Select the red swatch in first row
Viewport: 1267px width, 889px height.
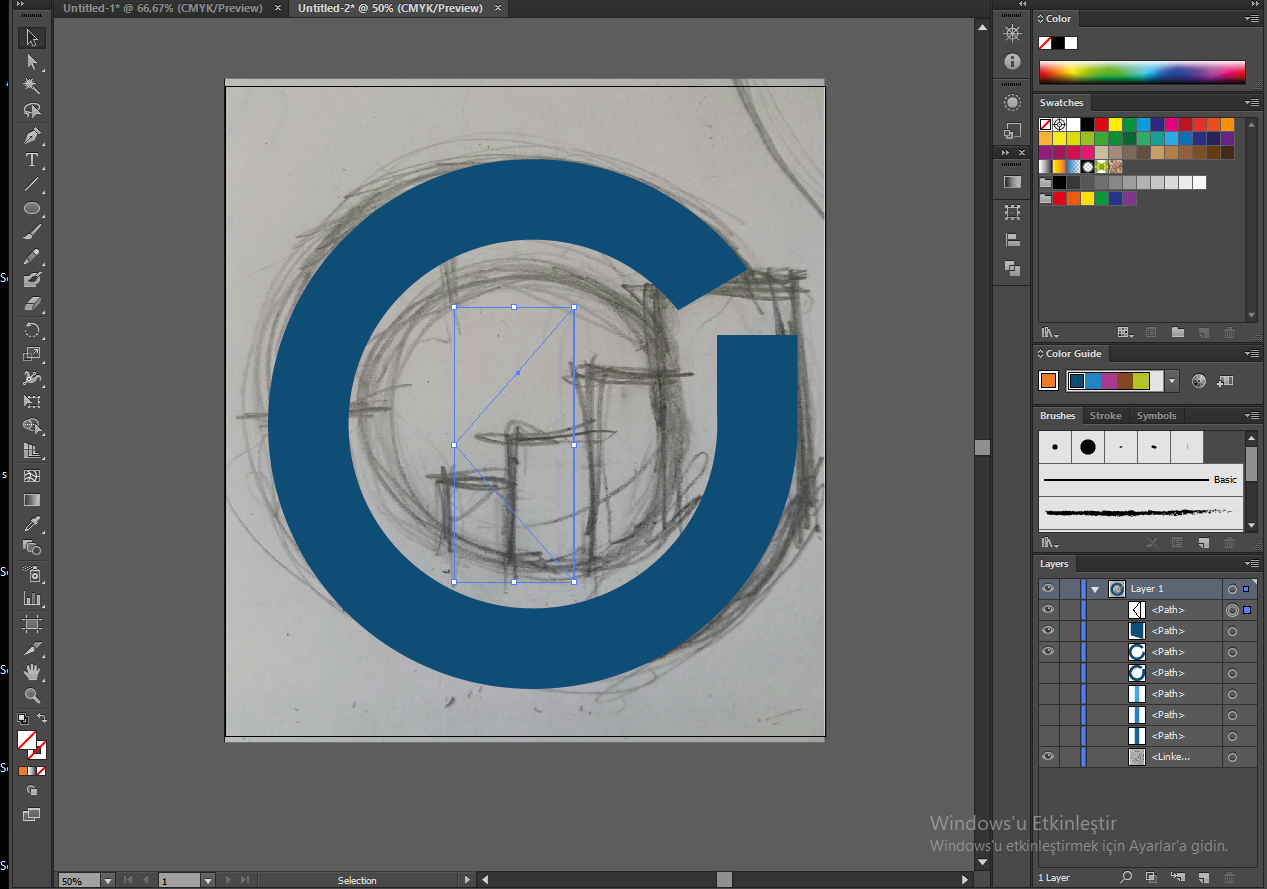pos(1100,125)
